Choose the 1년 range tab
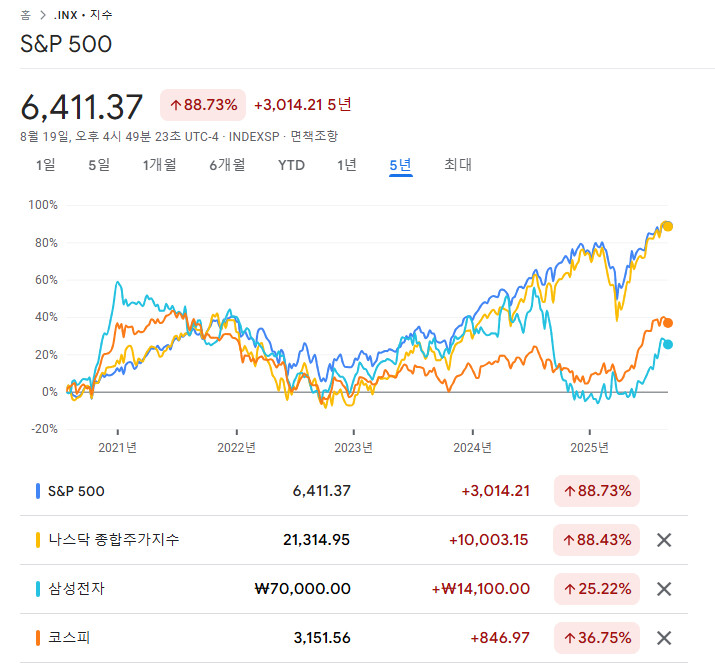 [346, 165]
